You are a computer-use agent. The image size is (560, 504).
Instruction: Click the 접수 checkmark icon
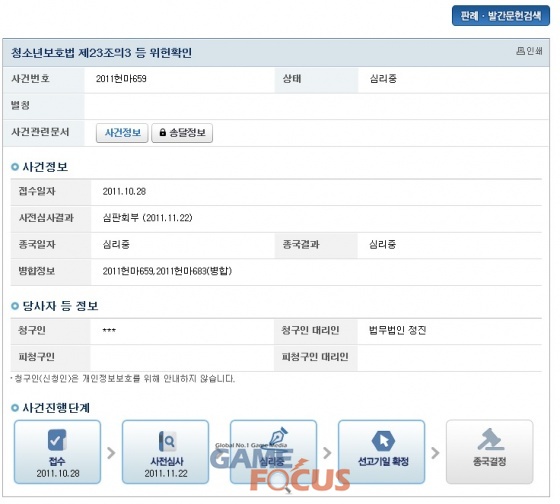(57, 440)
